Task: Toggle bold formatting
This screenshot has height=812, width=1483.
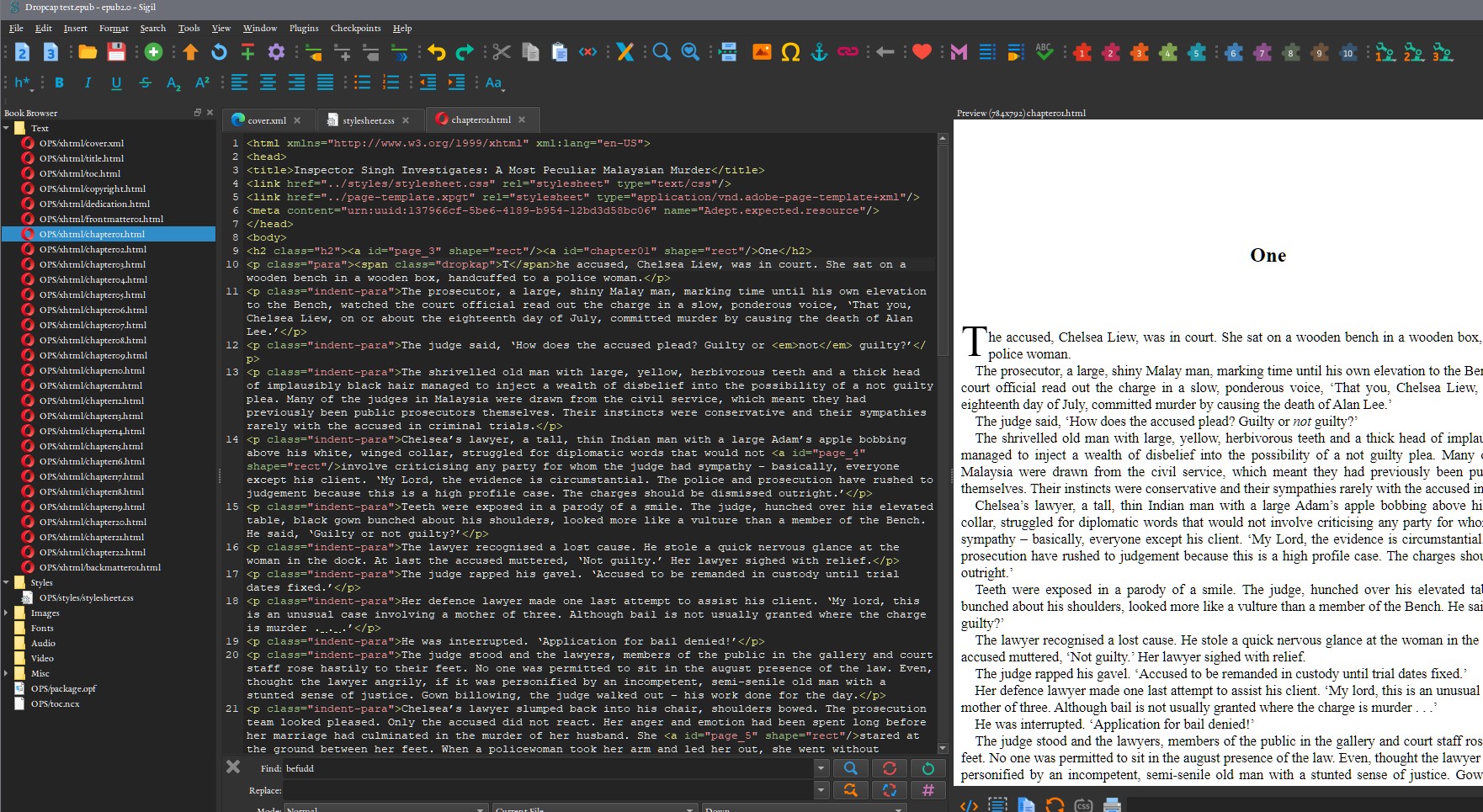Action: click(x=59, y=82)
